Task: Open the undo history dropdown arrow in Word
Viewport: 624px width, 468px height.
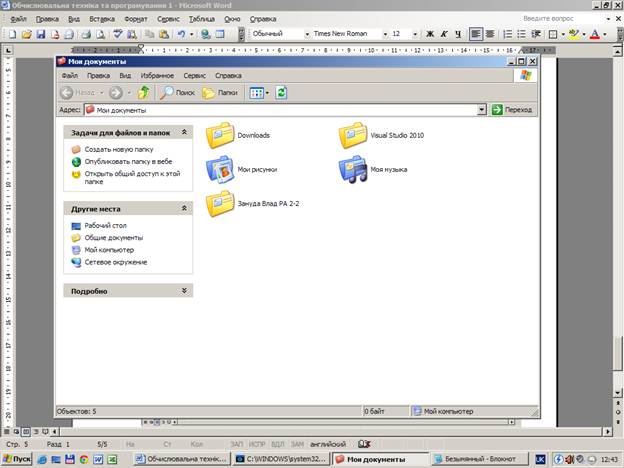Action: [191, 35]
